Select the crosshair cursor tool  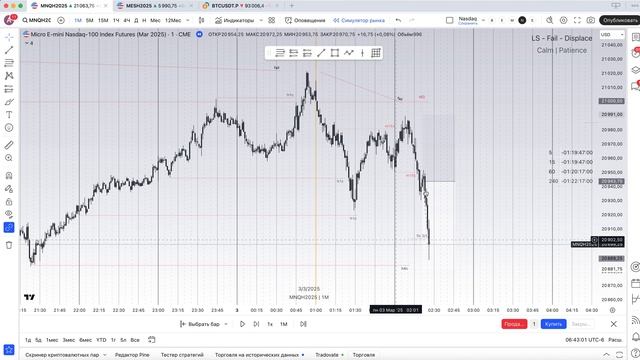click(x=9, y=37)
